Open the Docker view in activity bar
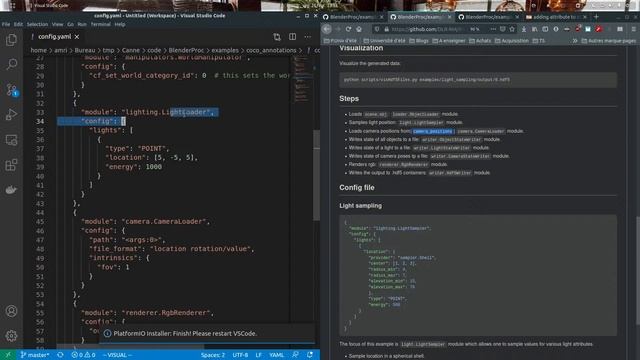Viewport: 640px width, 360px height. 11,190
